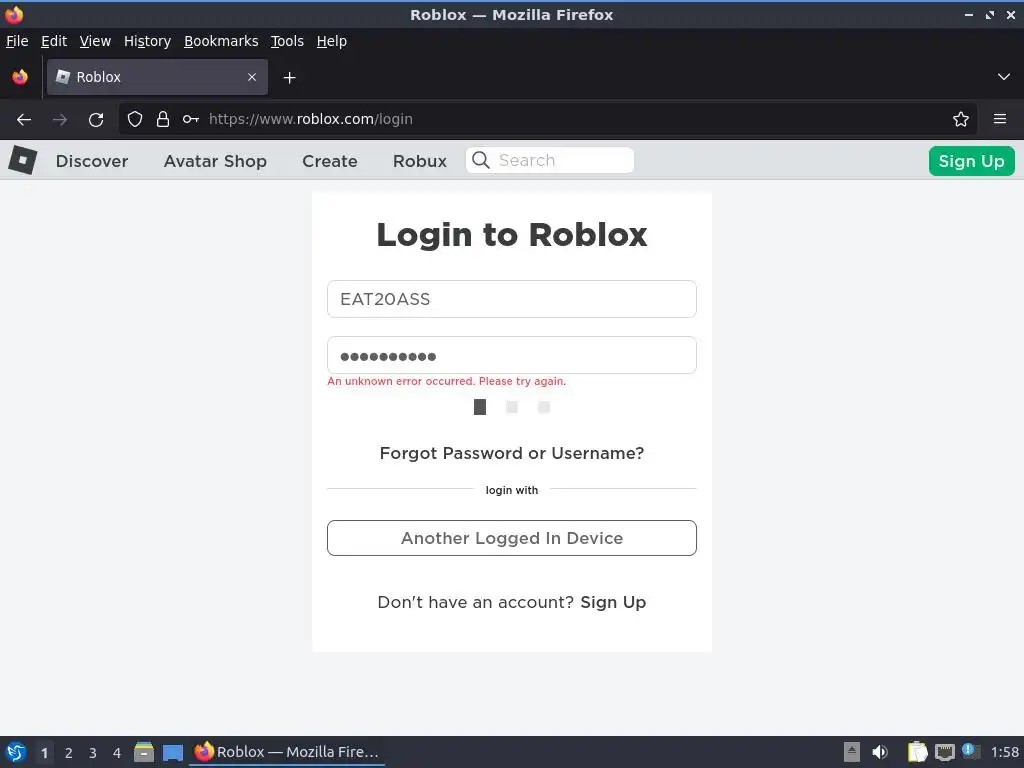This screenshot has width=1024, height=768.
Task: Click the Create link in header
Action: click(x=330, y=161)
